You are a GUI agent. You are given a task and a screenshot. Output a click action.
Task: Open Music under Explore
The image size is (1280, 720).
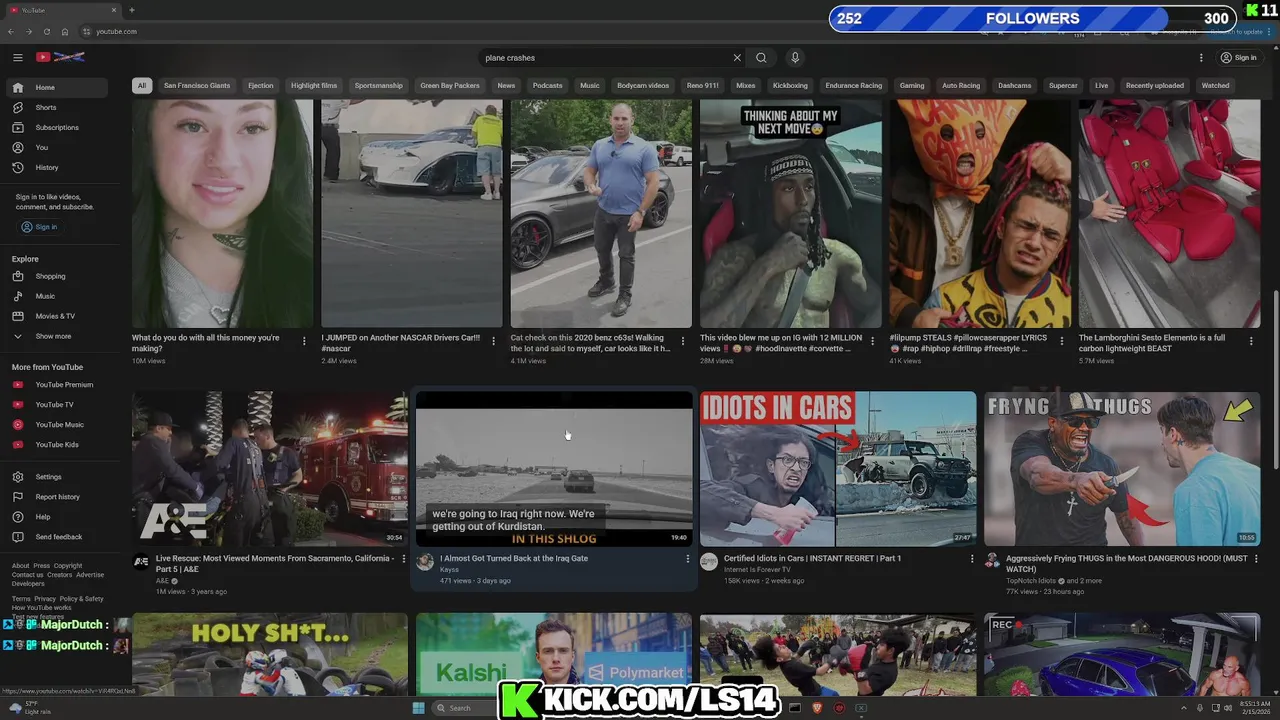pyautogui.click(x=56, y=296)
